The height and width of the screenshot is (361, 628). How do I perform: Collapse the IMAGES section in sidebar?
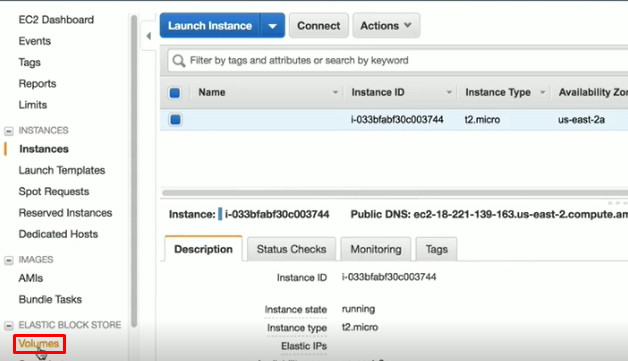pyautogui.click(x=9, y=260)
